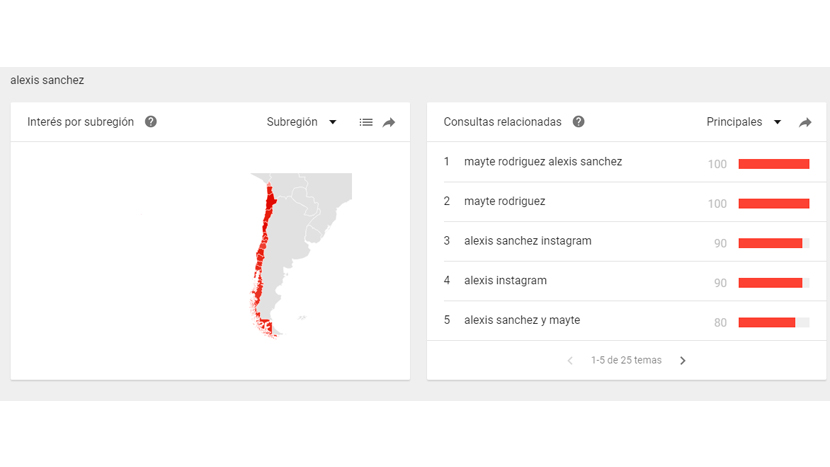Expand the Subregión dropdown

(301, 122)
